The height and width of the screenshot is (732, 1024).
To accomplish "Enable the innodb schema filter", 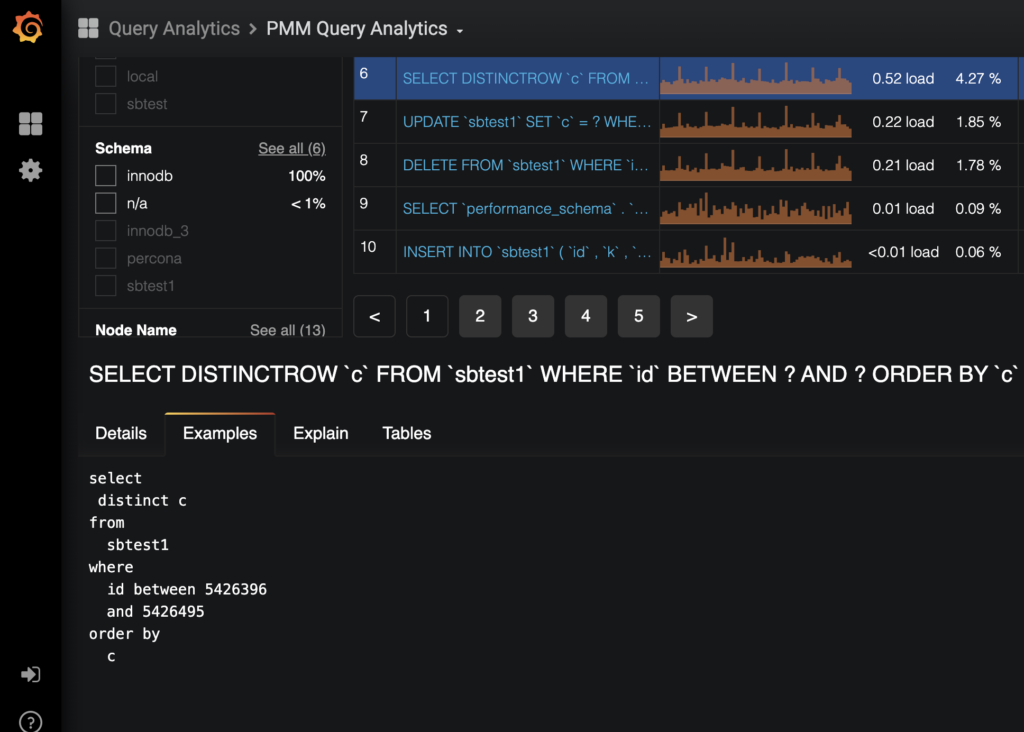I will tap(105, 176).
